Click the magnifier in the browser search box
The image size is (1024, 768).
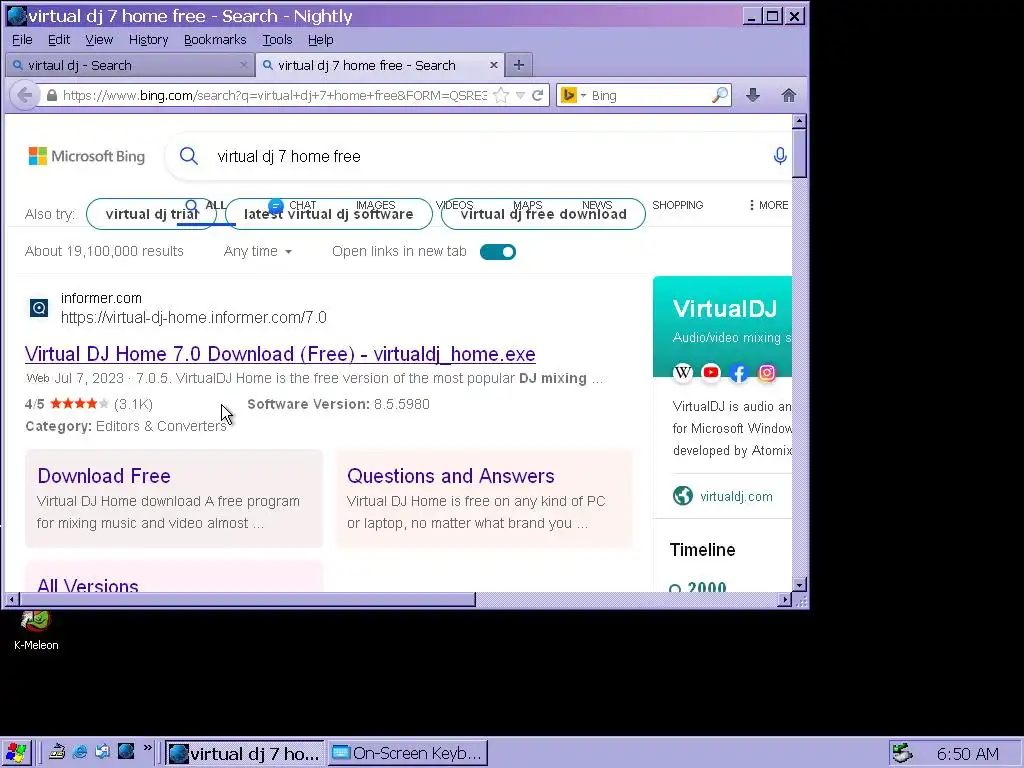coord(719,95)
